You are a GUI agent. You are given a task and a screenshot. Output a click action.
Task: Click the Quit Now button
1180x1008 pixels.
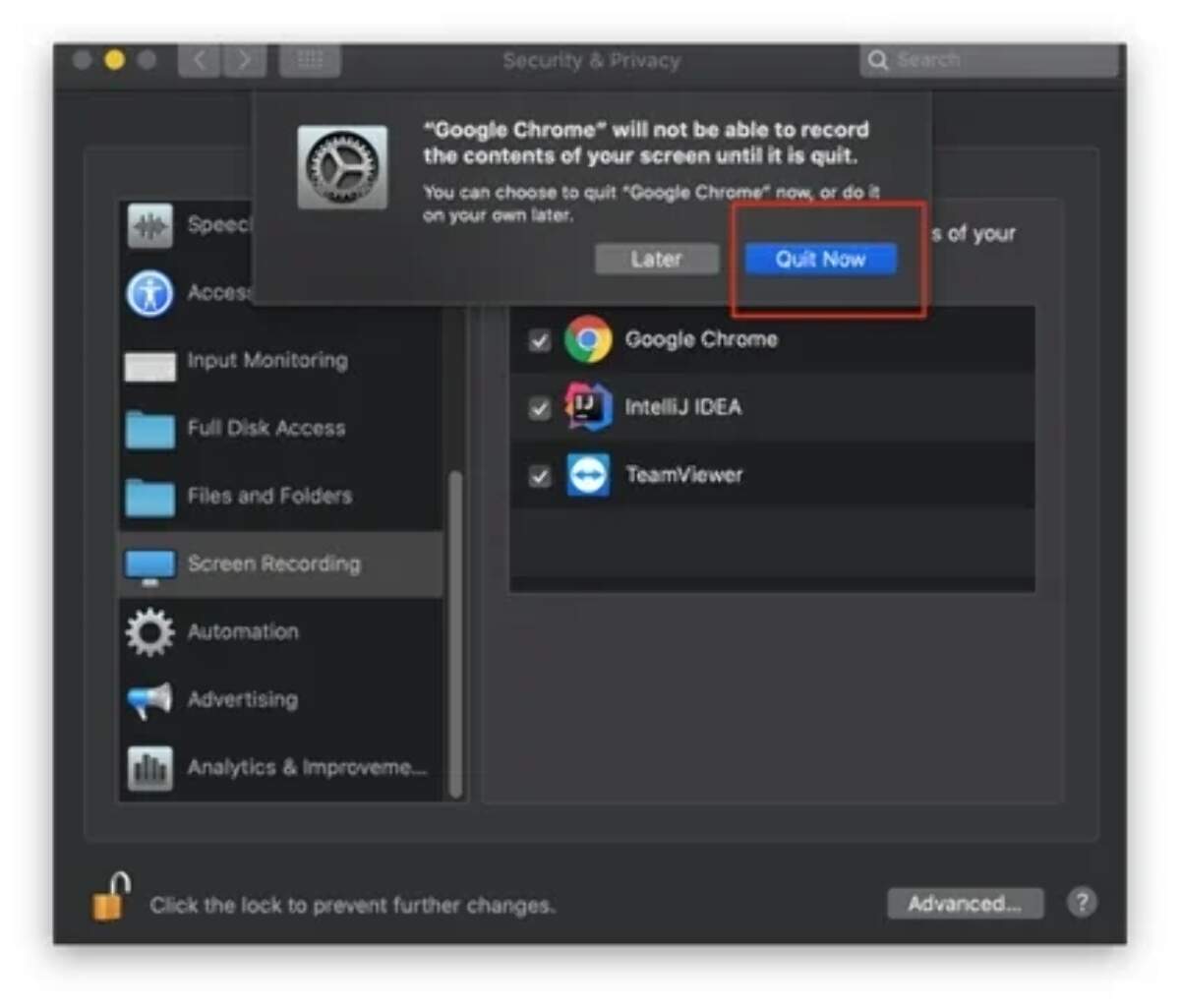click(x=820, y=260)
